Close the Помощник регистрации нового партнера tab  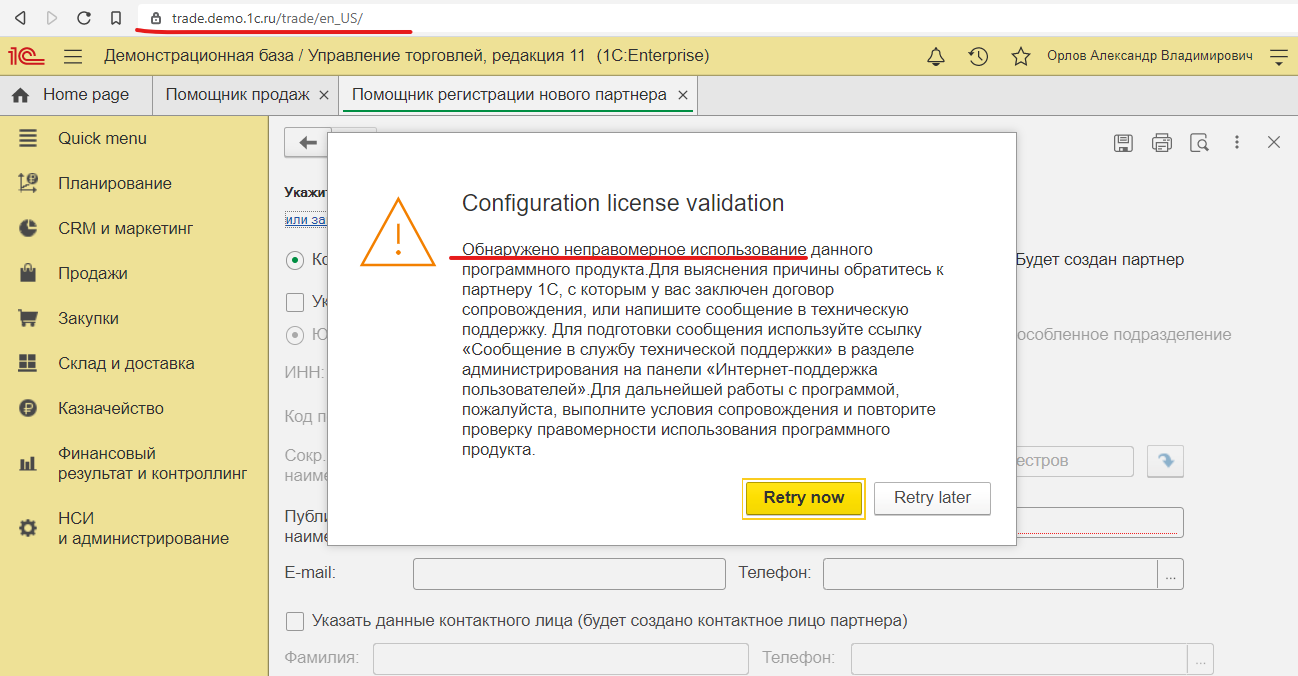(683, 96)
